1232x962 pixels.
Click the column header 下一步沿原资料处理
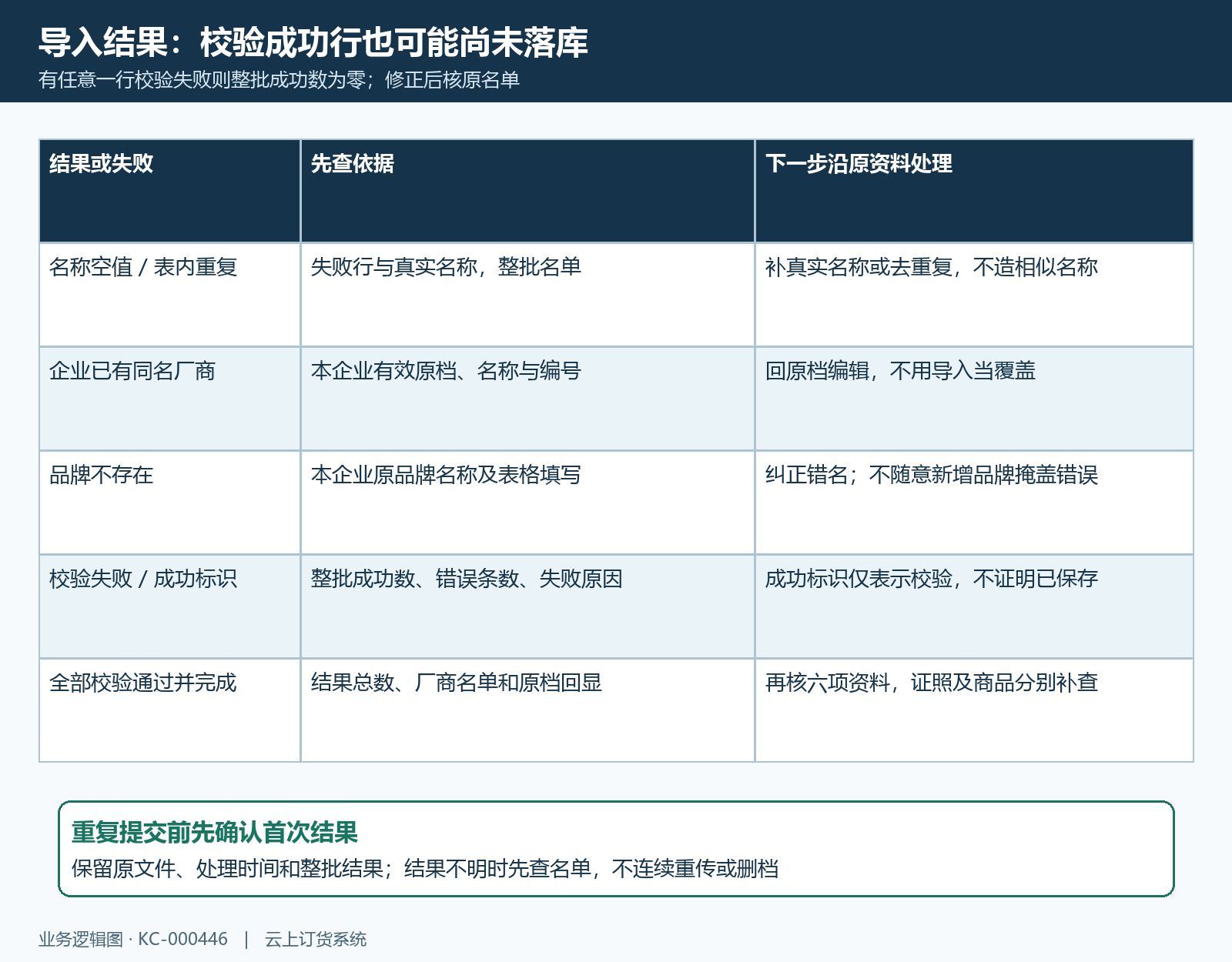[x=974, y=191]
